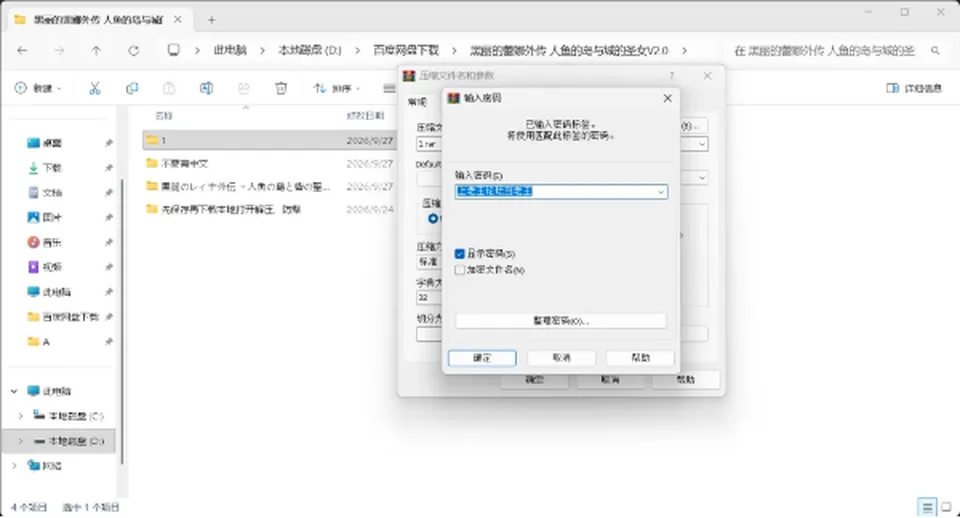Click the Cut scissors icon

click(95, 88)
